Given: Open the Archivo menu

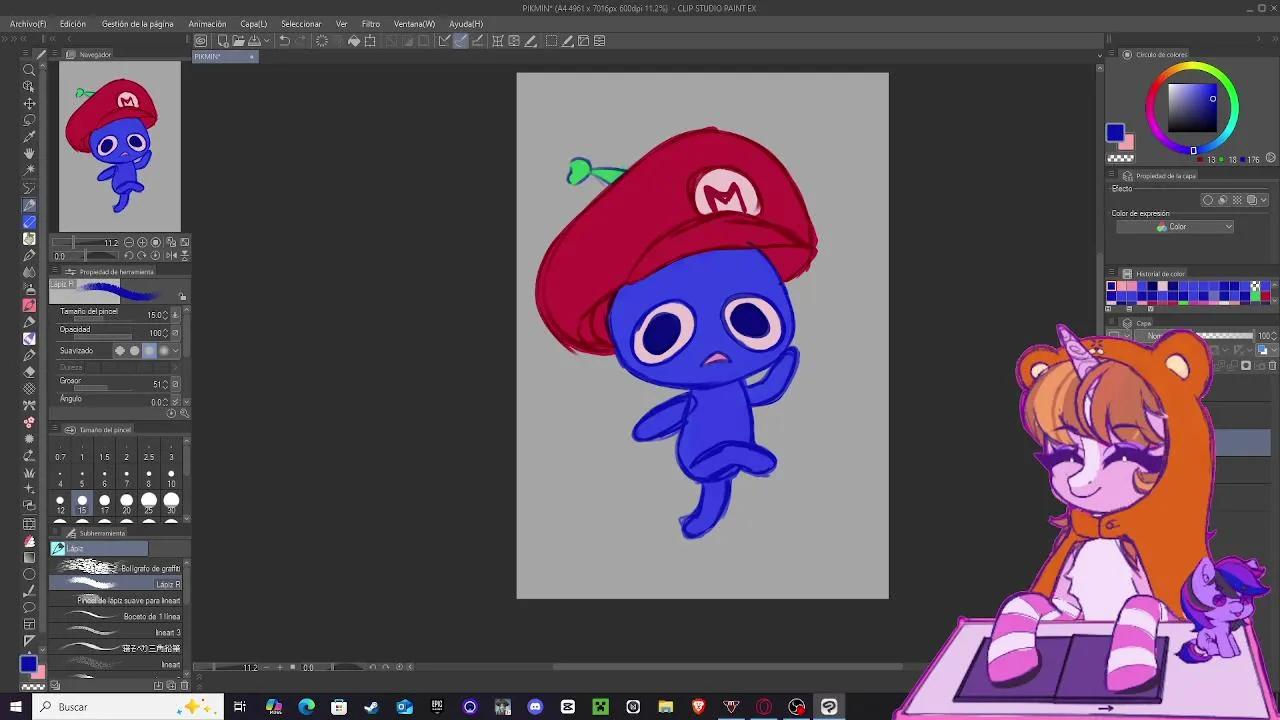Looking at the screenshot, I should [x=28, y=24].
